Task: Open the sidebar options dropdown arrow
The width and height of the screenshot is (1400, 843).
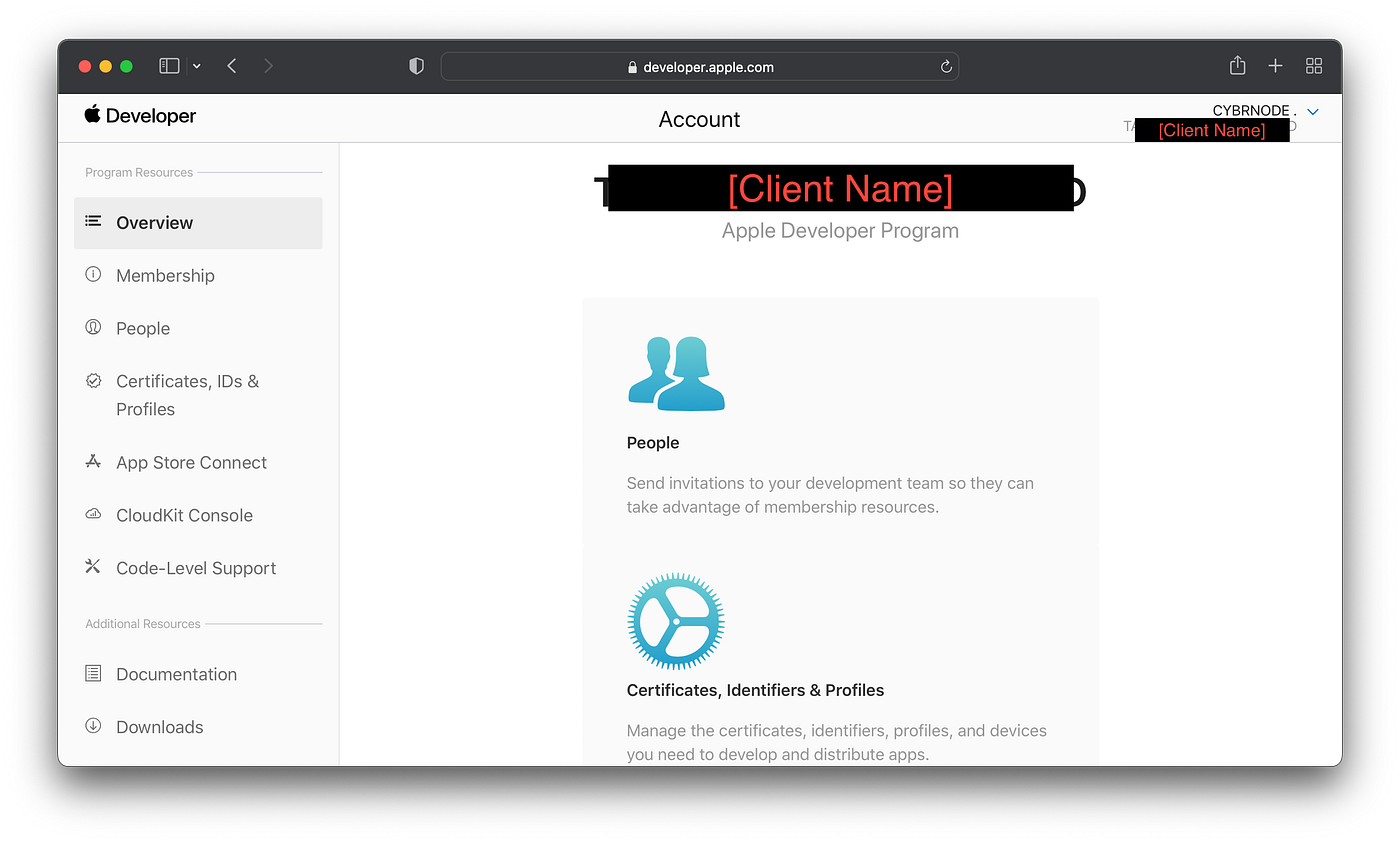Action: 196,66
